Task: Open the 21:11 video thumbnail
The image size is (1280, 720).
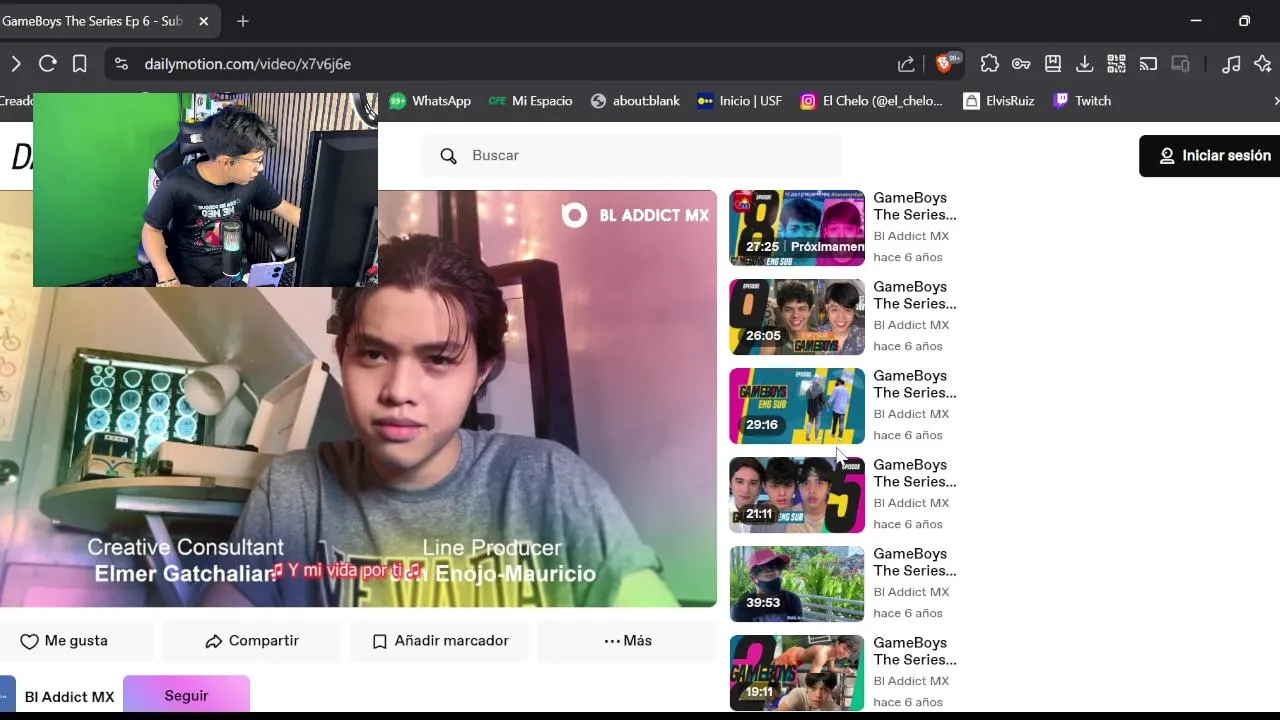Action: pyautogui.click(x=797, y=495)
